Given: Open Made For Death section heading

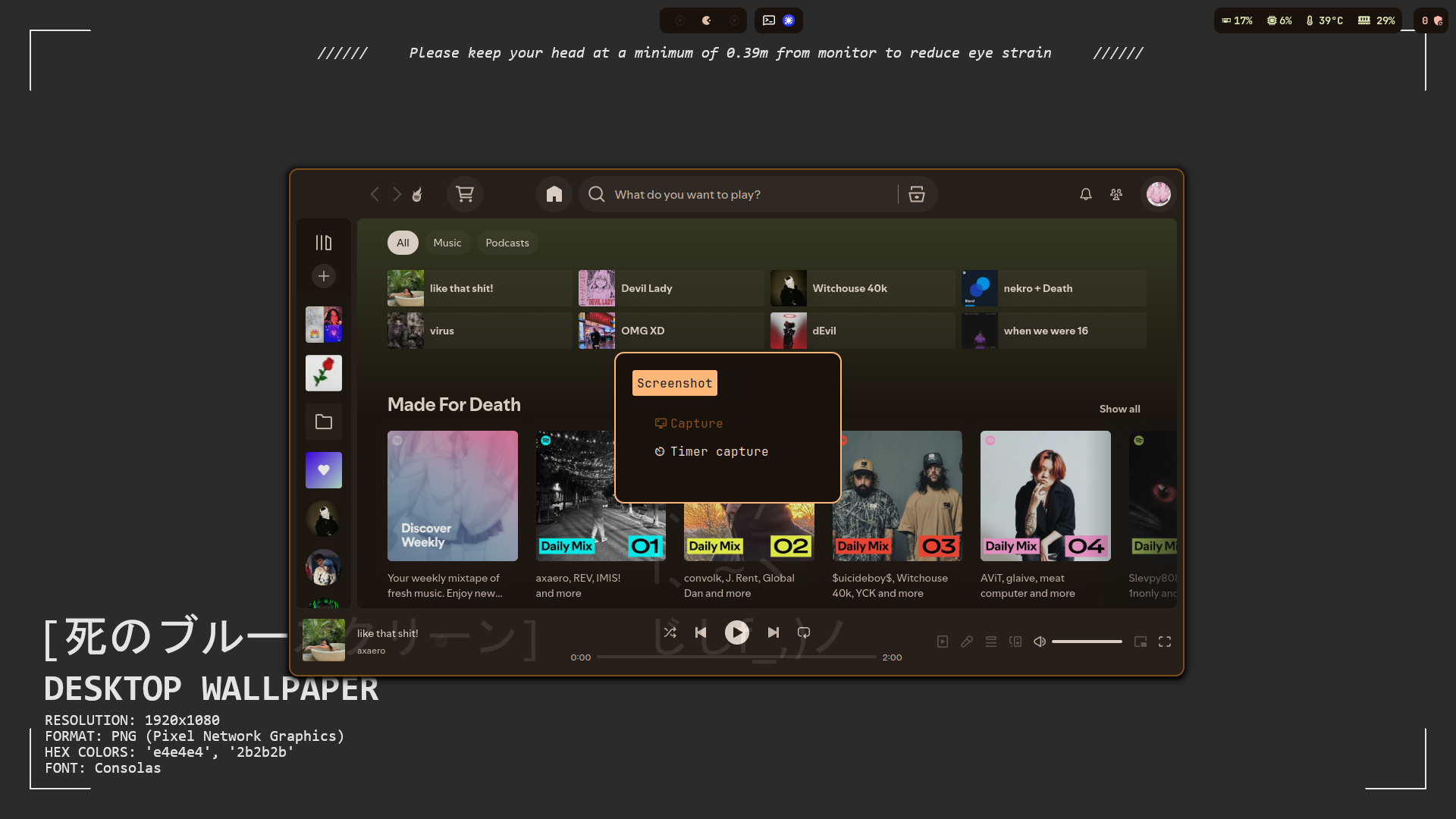Looking at the screenshot, I should coord(454,405).
